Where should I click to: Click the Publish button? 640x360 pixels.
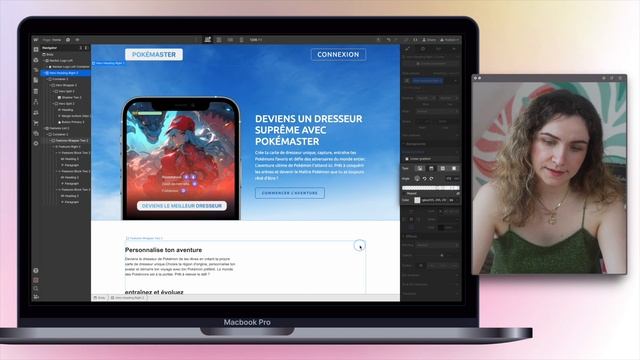click(x=449, y=40)
